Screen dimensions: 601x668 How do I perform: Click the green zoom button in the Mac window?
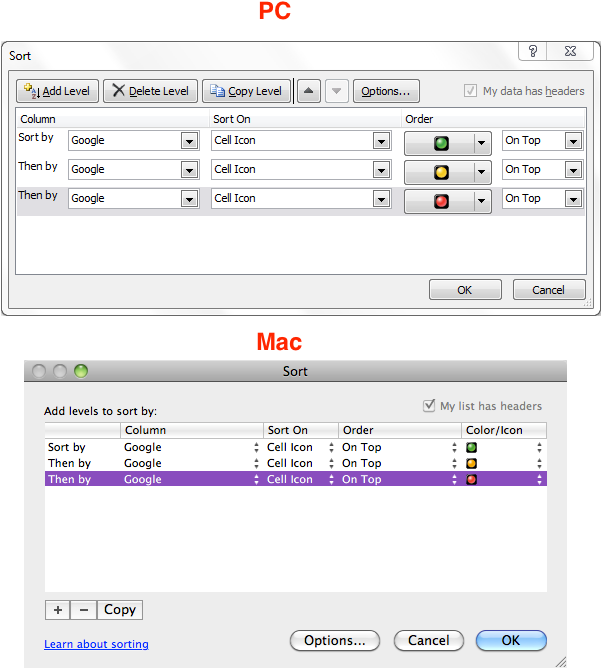point(81,371)
